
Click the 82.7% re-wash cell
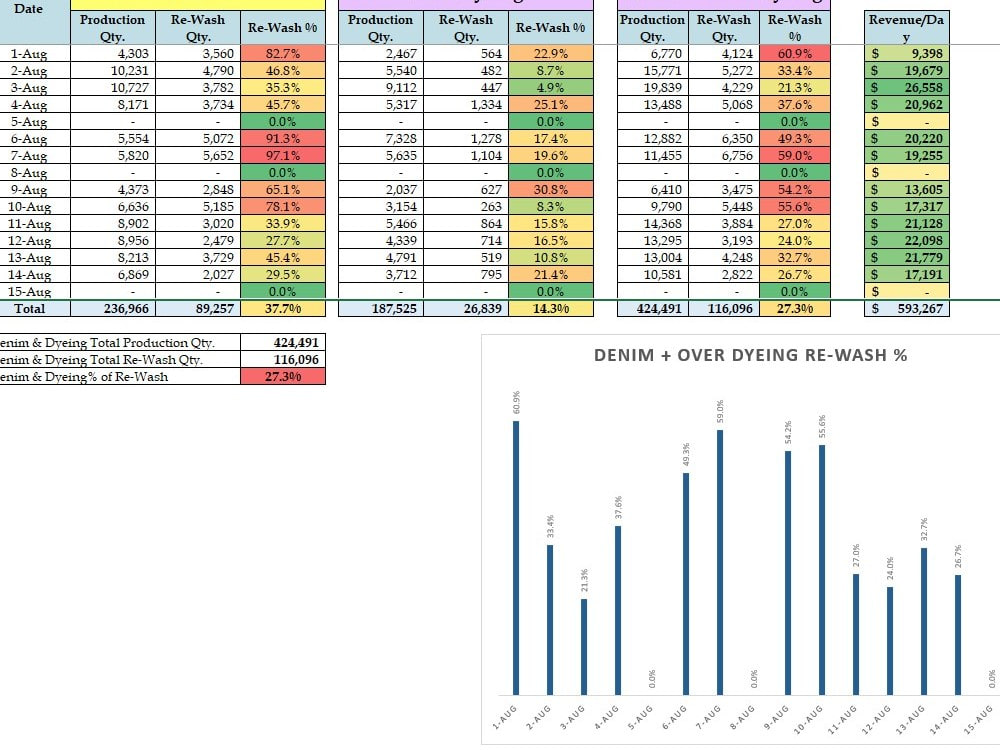[x=283, y=54]
